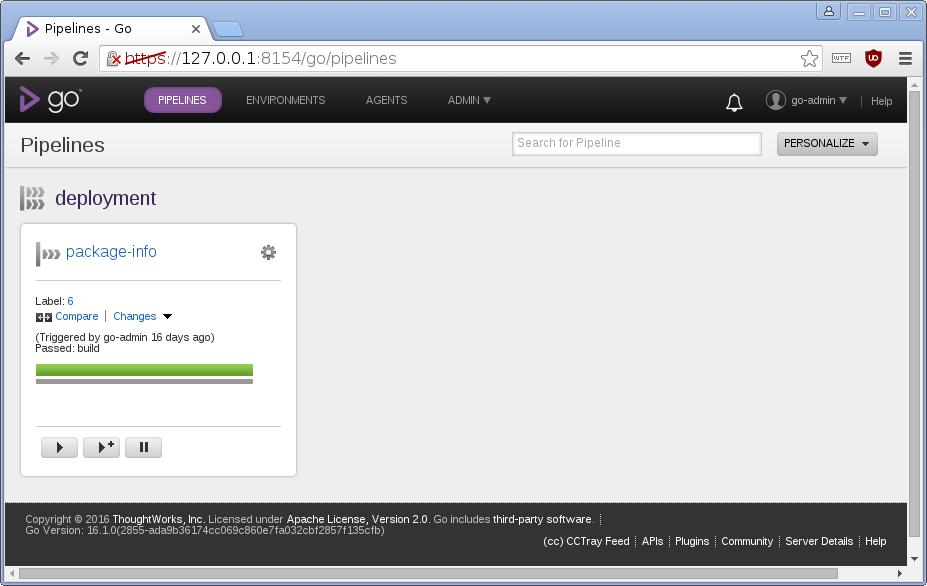Open the (cc) CCTray Feed link
This screenshot has height=586, width=927.
point(586,541)
